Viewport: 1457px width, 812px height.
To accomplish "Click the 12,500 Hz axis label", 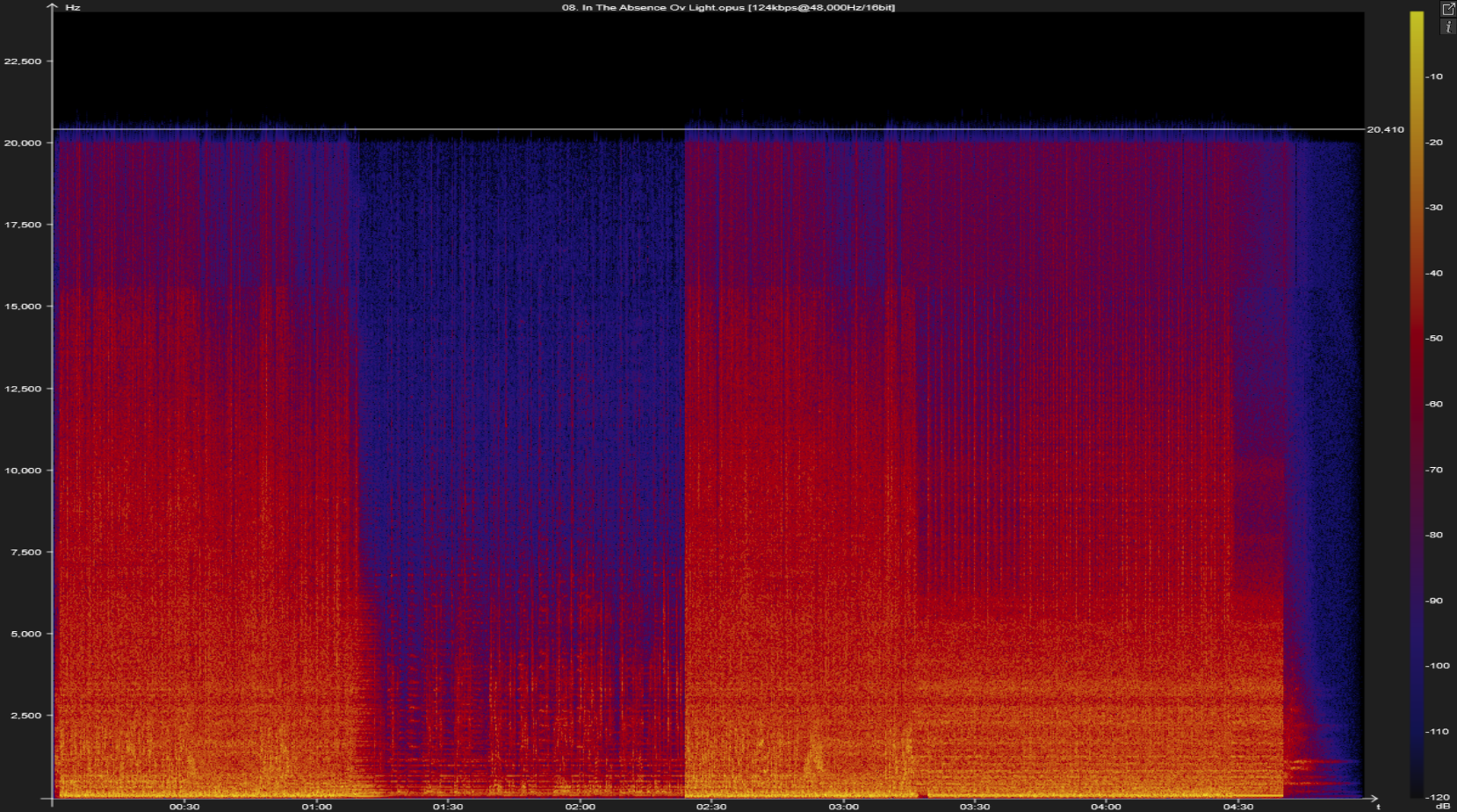I will click(23, 389).
